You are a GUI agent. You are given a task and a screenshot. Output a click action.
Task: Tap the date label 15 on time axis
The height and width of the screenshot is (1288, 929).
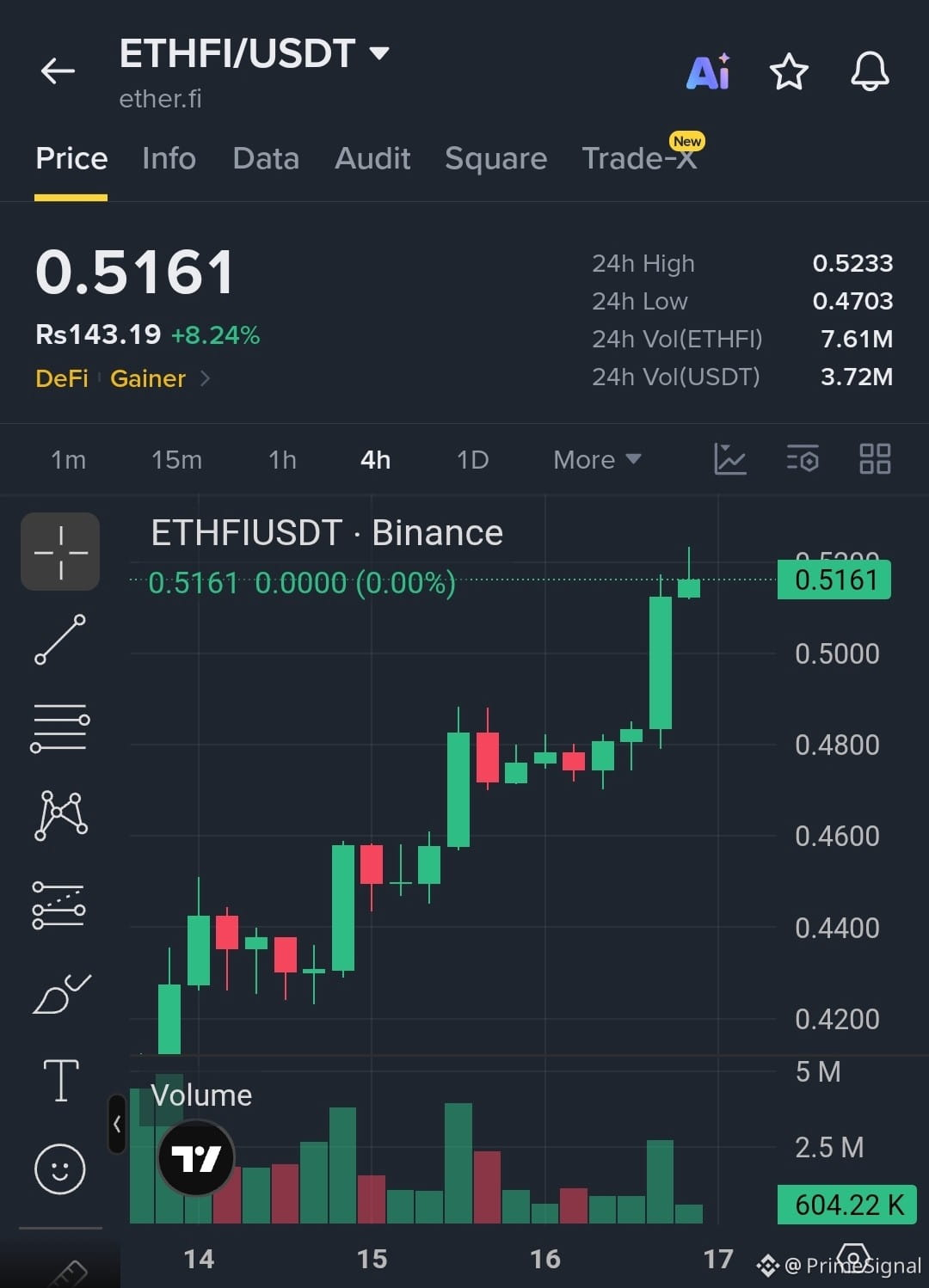(372, 1260)
